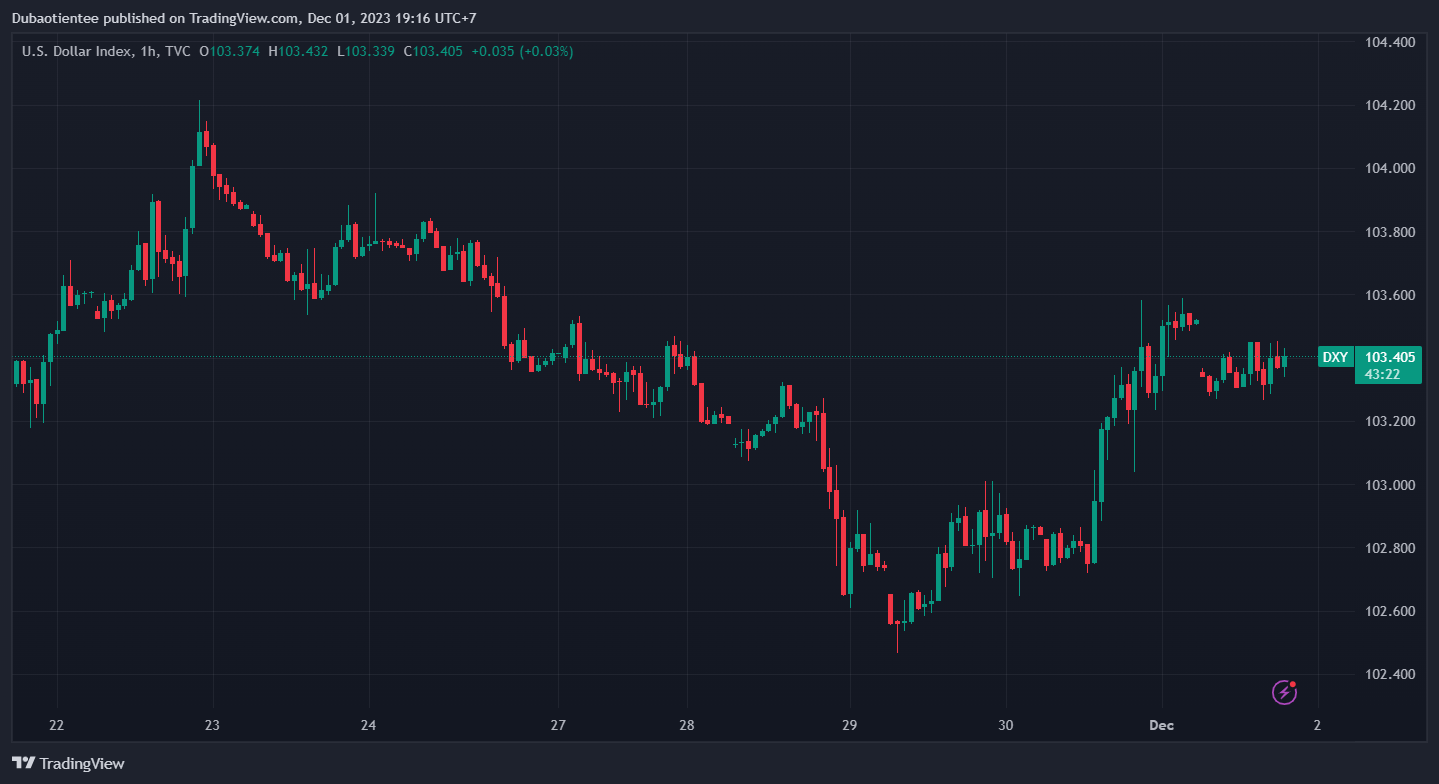The image size is (1439, 784).
Task: Click the countdown timer 43:22
Action: pos(1382,375)
